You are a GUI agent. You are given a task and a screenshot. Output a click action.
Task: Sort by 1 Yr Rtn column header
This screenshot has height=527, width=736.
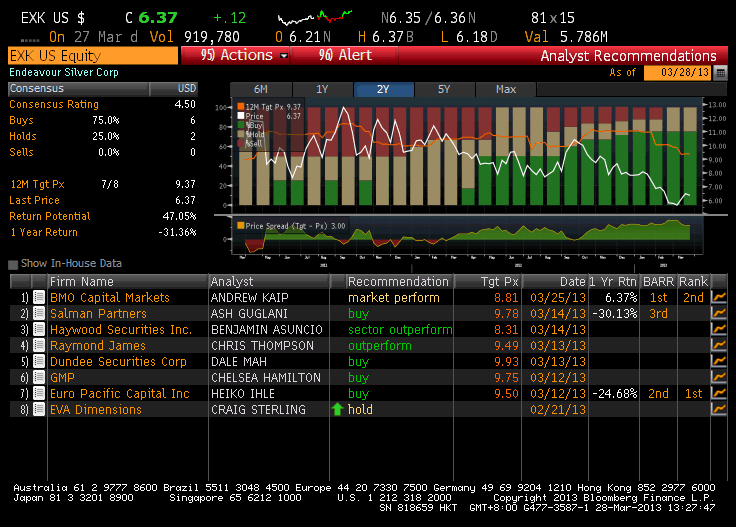(613, 282)
